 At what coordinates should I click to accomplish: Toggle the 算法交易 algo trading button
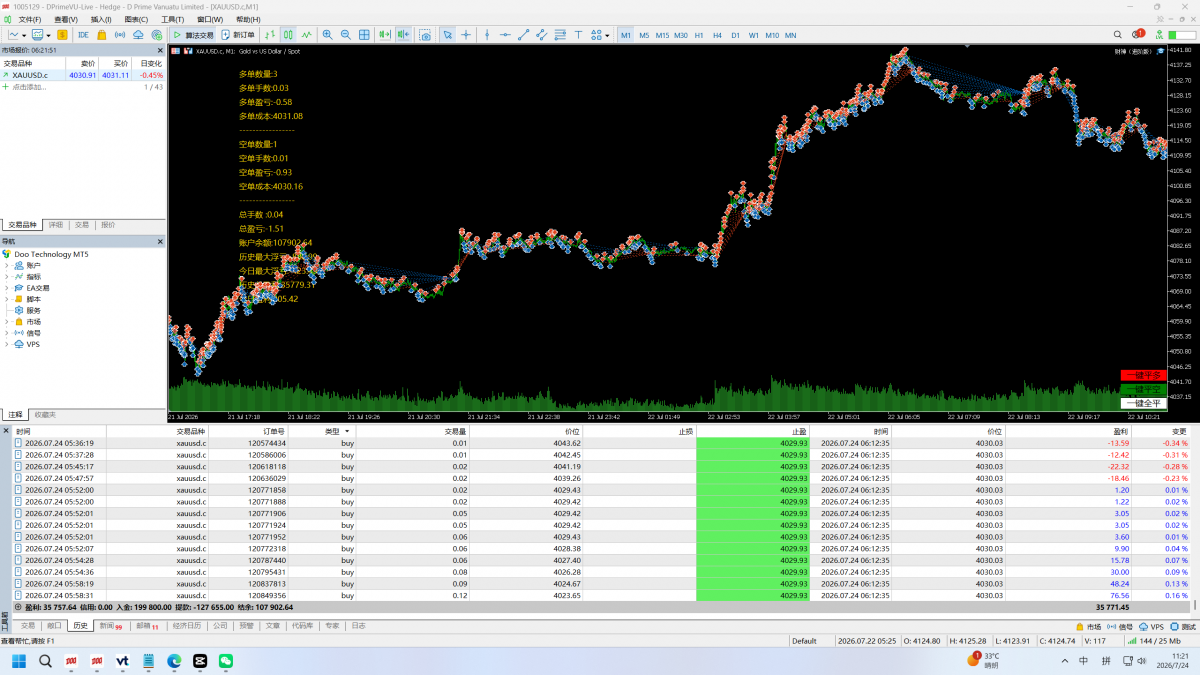(193, 34)
